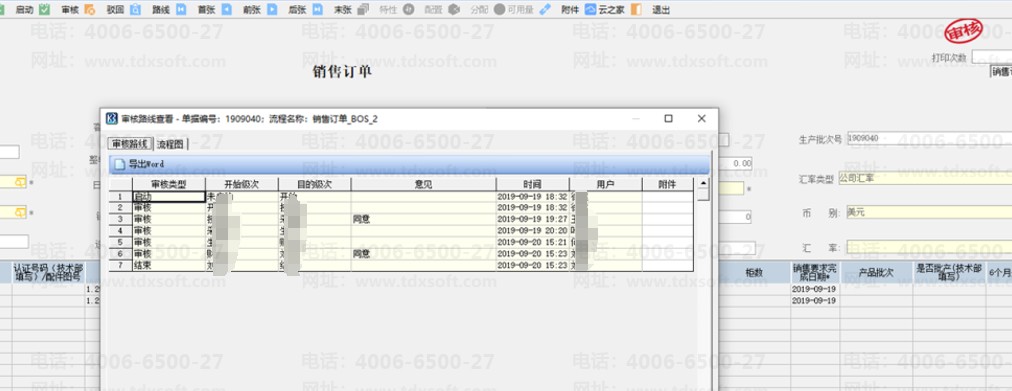This screenshot has height=391, width=1012.
Task: Click the 意见 column header
Action: pos(423,185)
